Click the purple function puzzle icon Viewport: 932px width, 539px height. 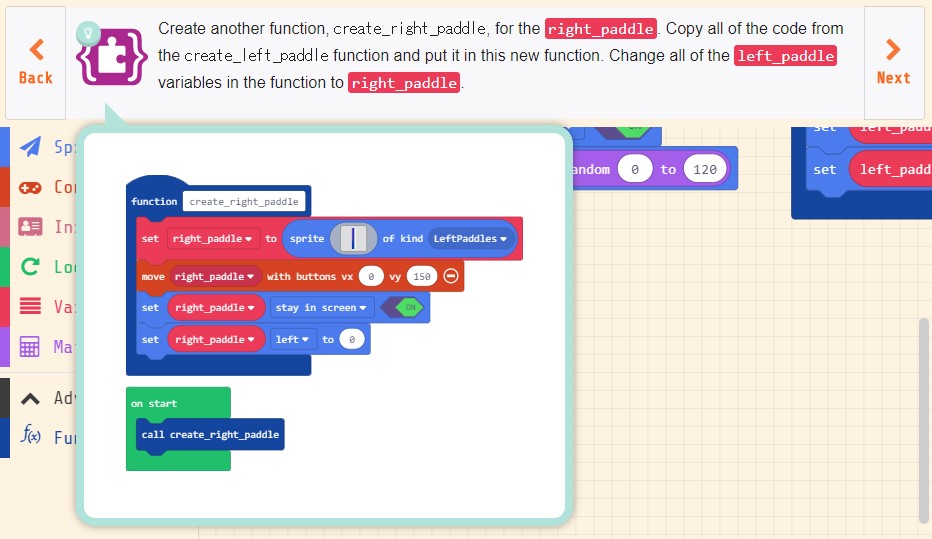click(112, 58)
